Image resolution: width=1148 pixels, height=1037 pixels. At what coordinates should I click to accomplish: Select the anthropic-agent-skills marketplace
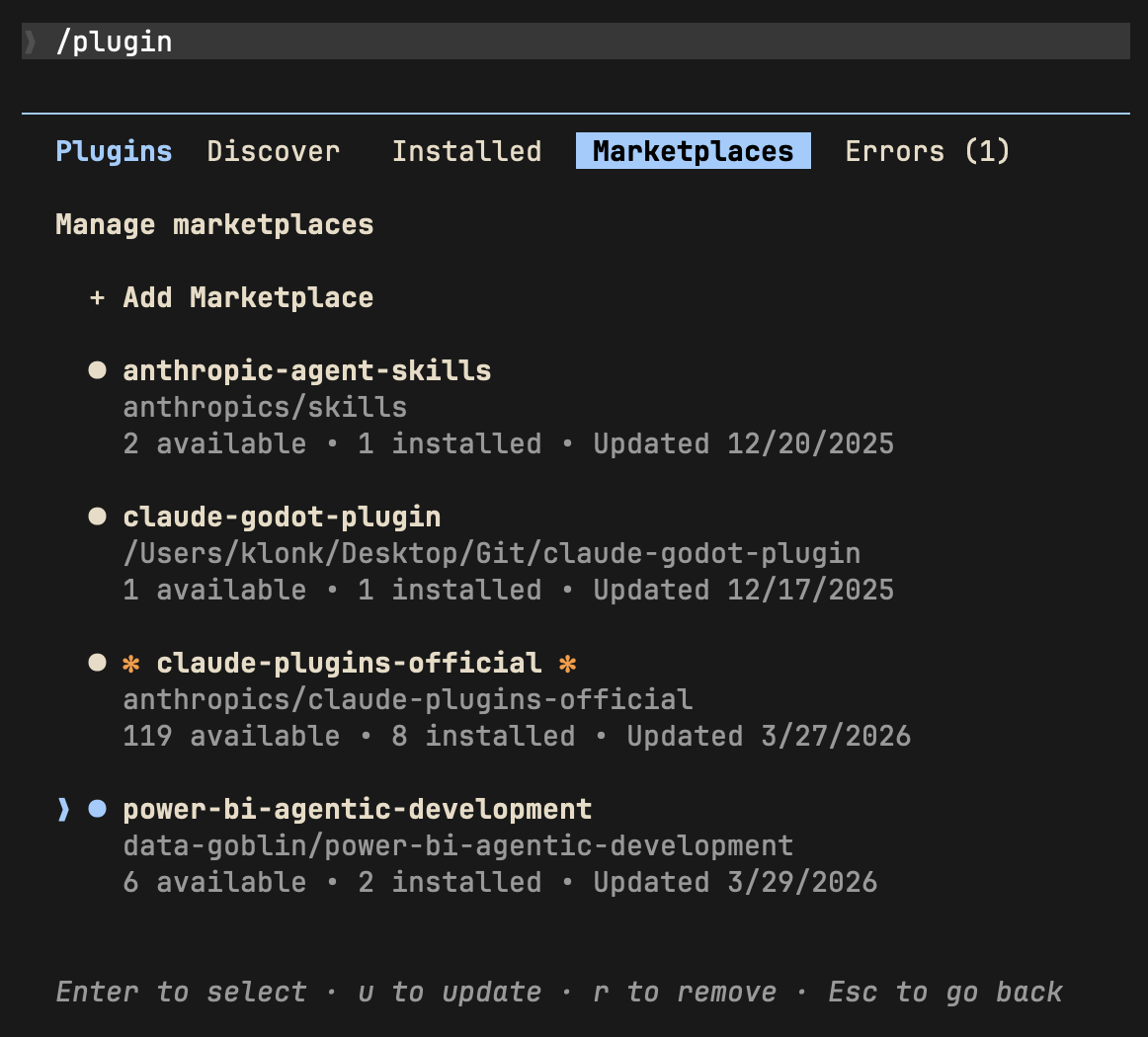pos(307,371)
